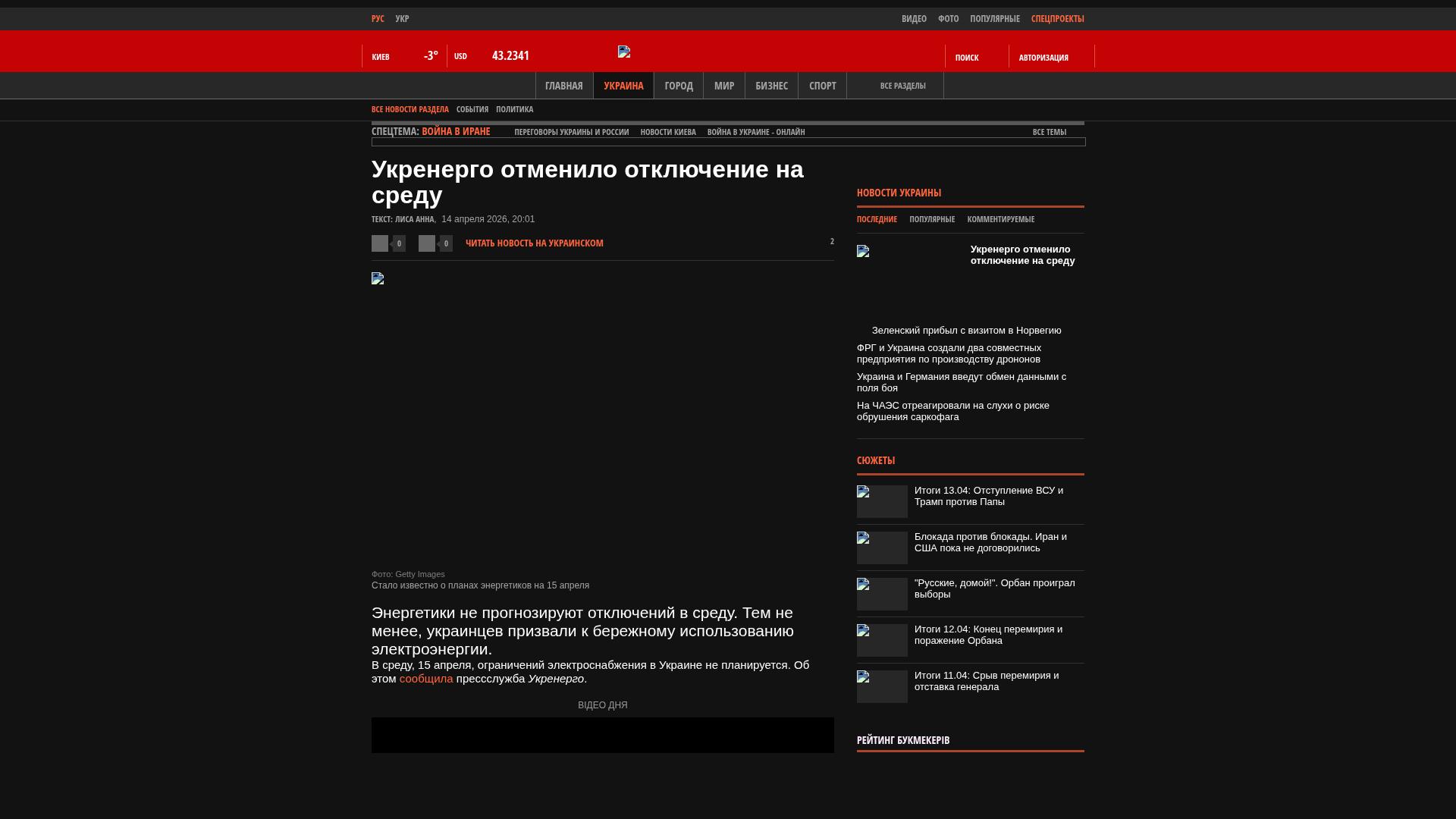Image resolution: width=1456 pixels, height=819 pixels.
Task: Open the 'Бизнес' navigation section
Action: 771,86
